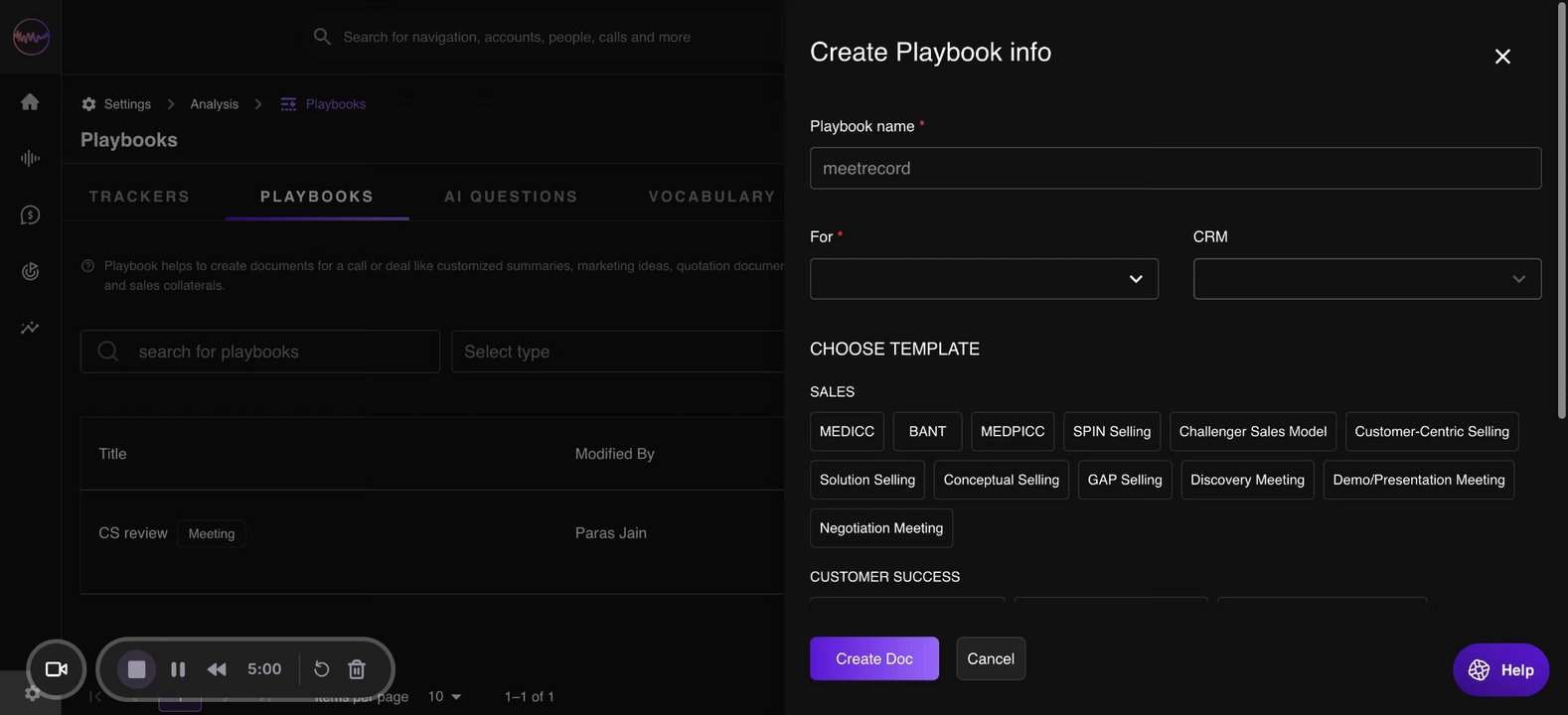Image resolution: width=1568 pixels, height=715 pixels.
Task: Stop the screen recording
Action: coord(137,669)
